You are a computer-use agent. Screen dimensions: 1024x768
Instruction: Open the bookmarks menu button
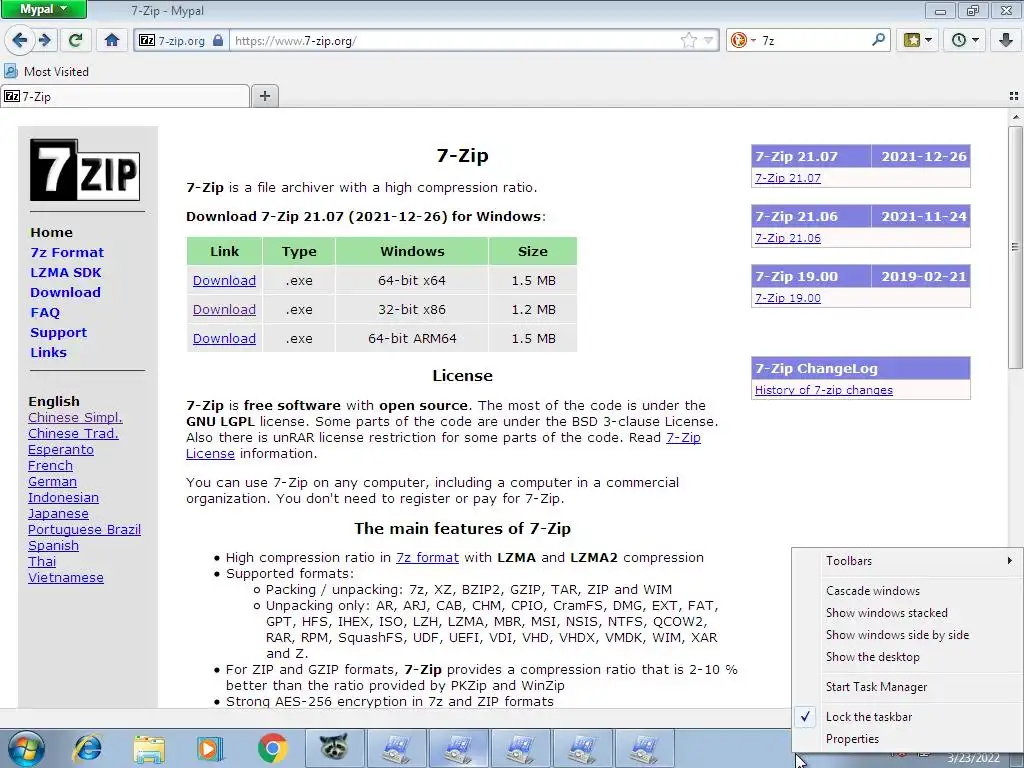click(x=917, y=40)
